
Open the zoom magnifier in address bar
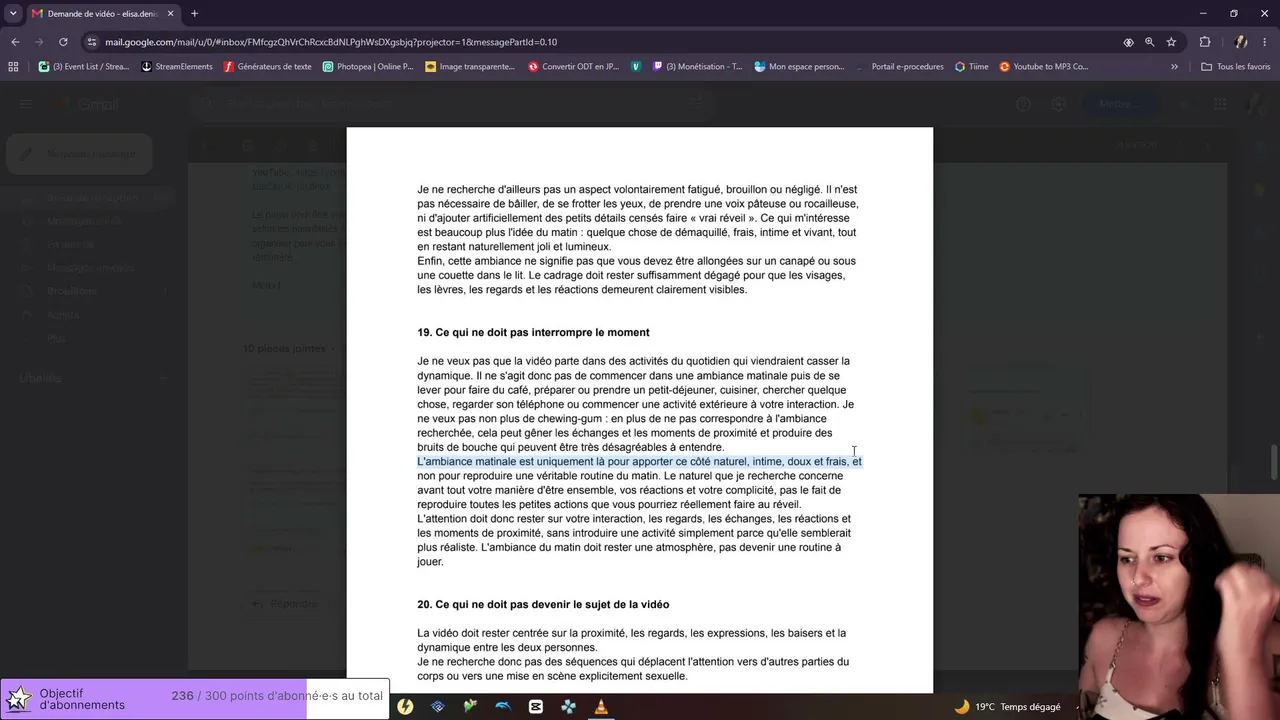tap(1149, 42)
